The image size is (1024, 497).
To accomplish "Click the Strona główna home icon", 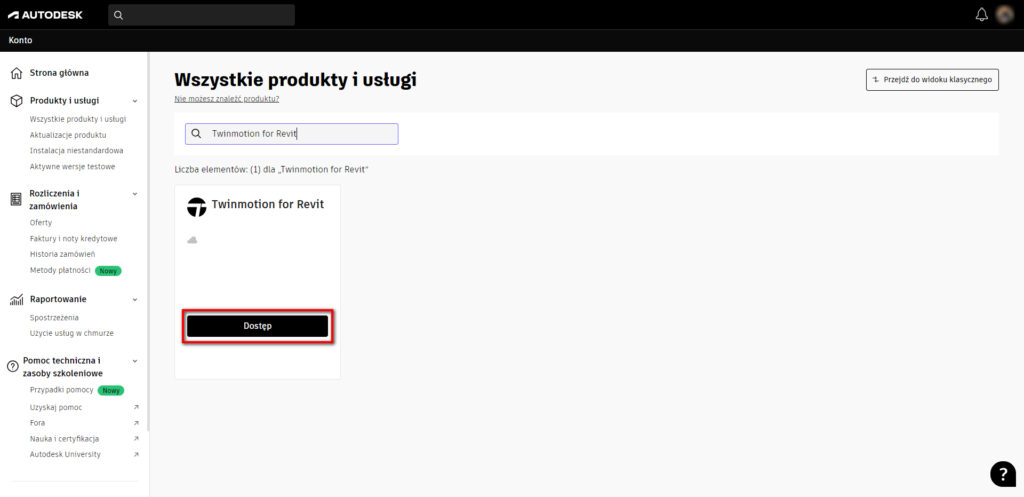I will (16, 73).
